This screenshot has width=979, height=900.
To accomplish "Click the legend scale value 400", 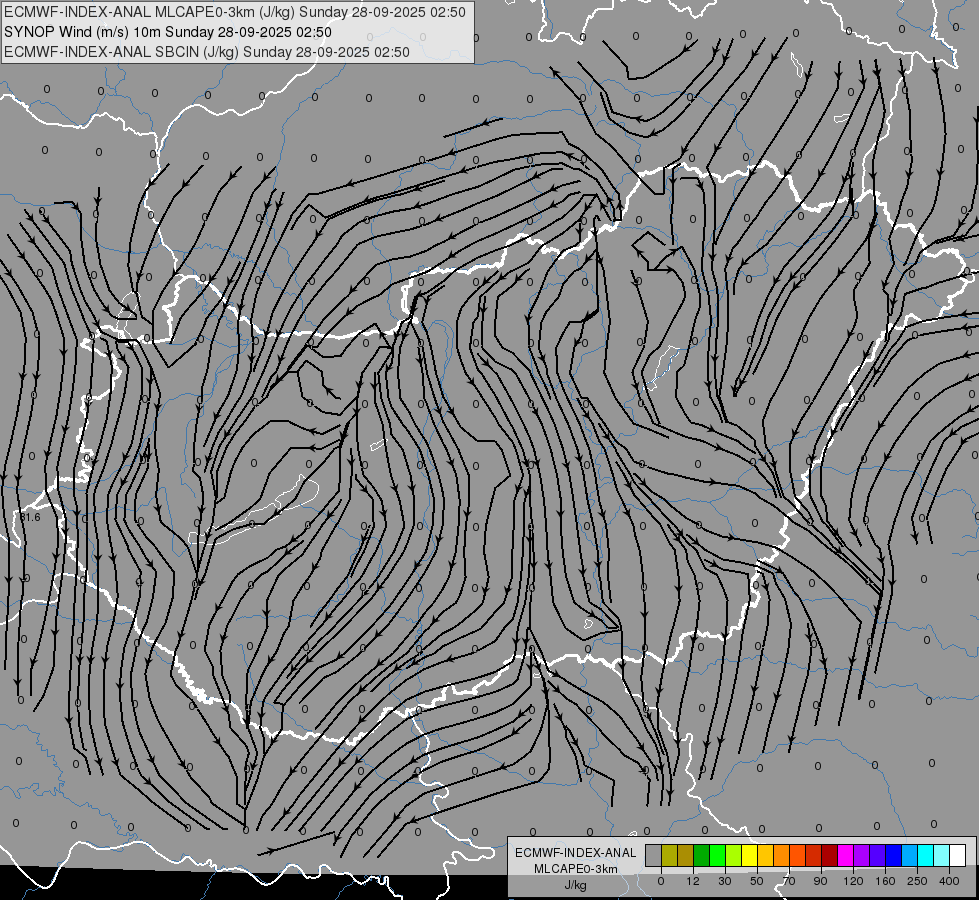I will click(x=949, y=881).
